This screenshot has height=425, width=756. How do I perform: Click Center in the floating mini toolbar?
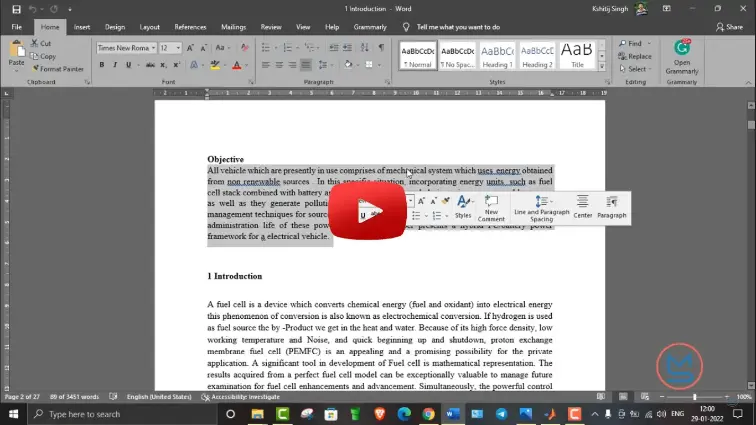click(x=582, y=207)
